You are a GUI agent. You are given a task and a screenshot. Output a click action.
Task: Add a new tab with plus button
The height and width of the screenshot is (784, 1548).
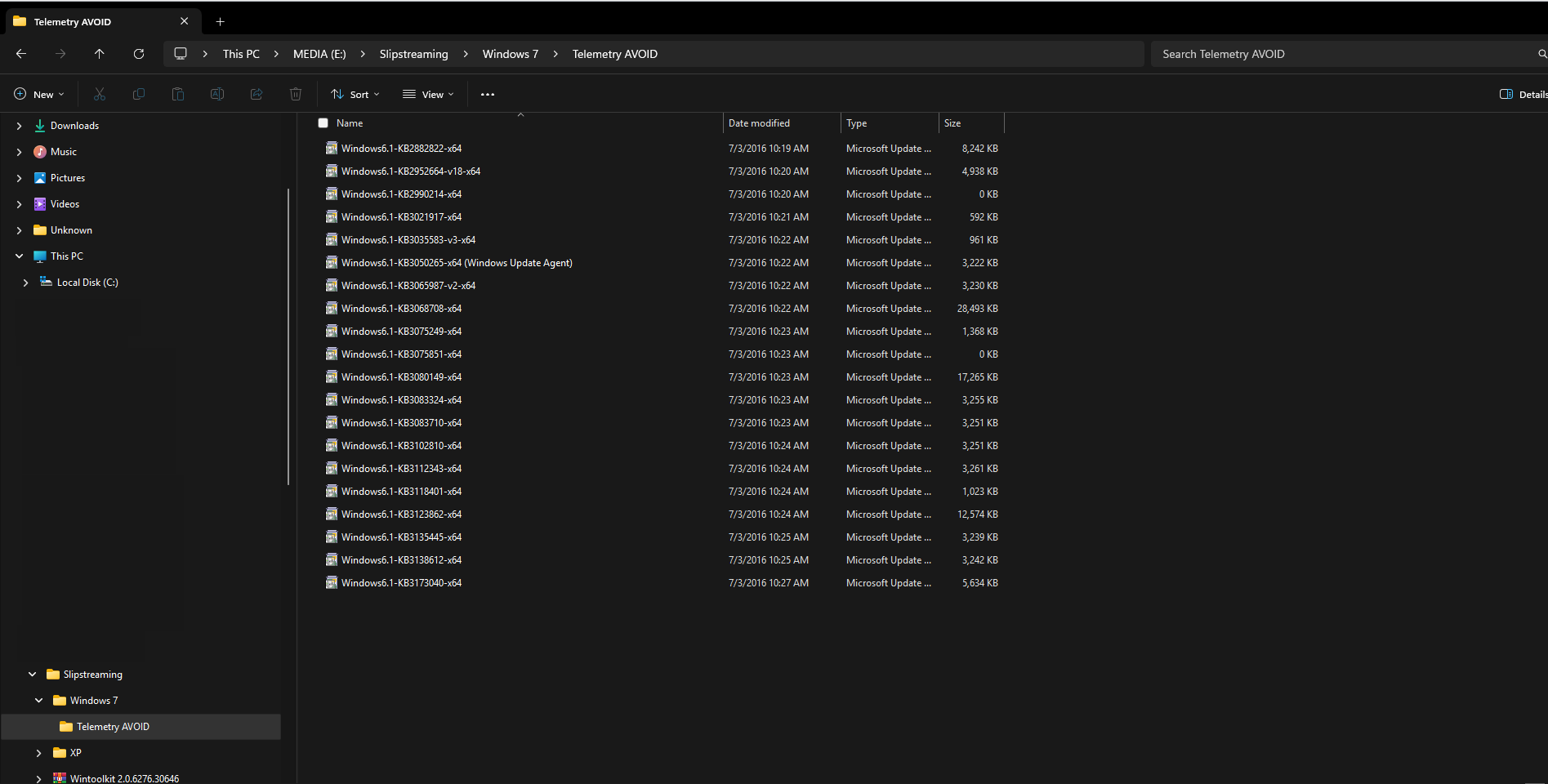coord(220,22)
